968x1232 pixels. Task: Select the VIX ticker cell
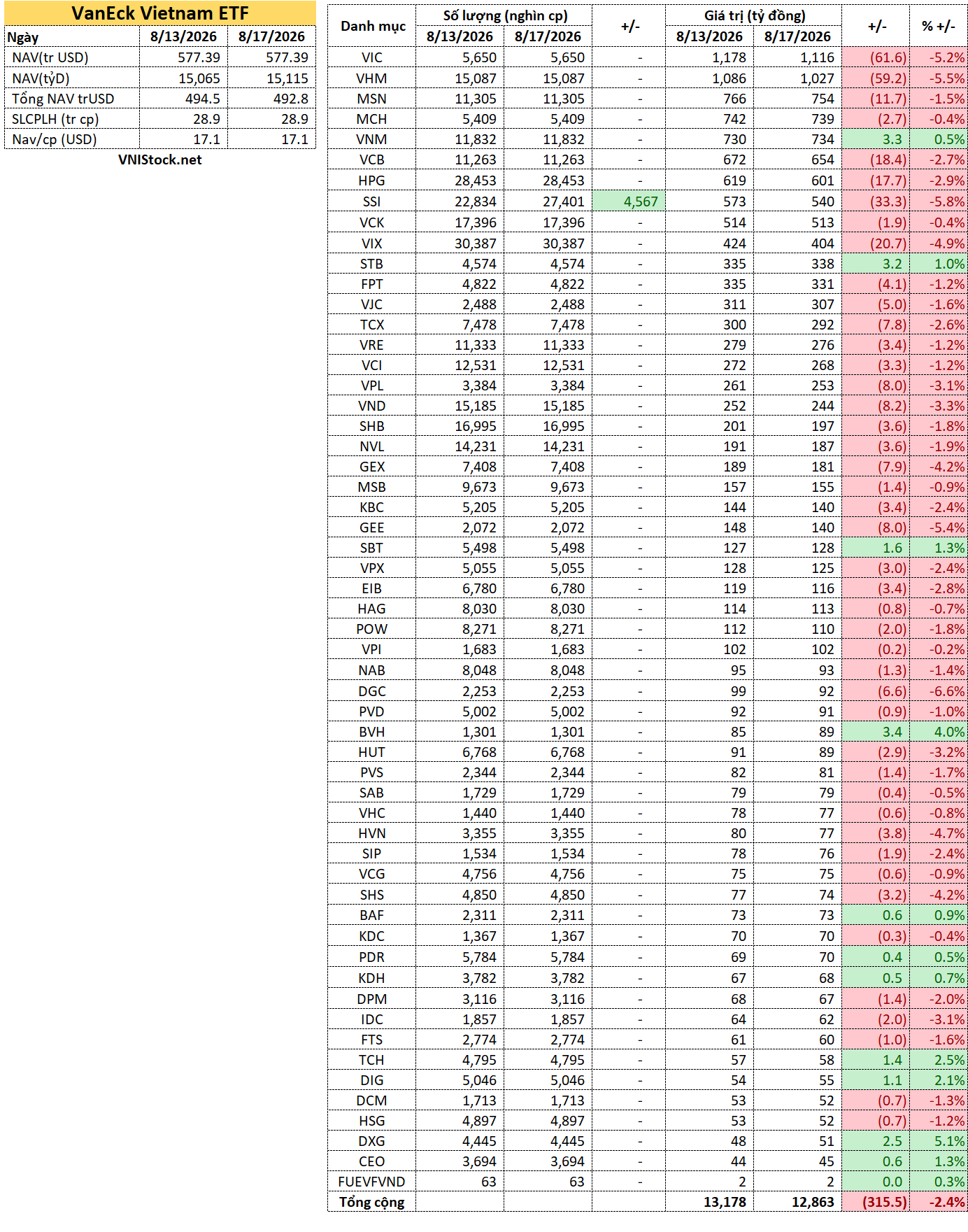pos(372,243)
